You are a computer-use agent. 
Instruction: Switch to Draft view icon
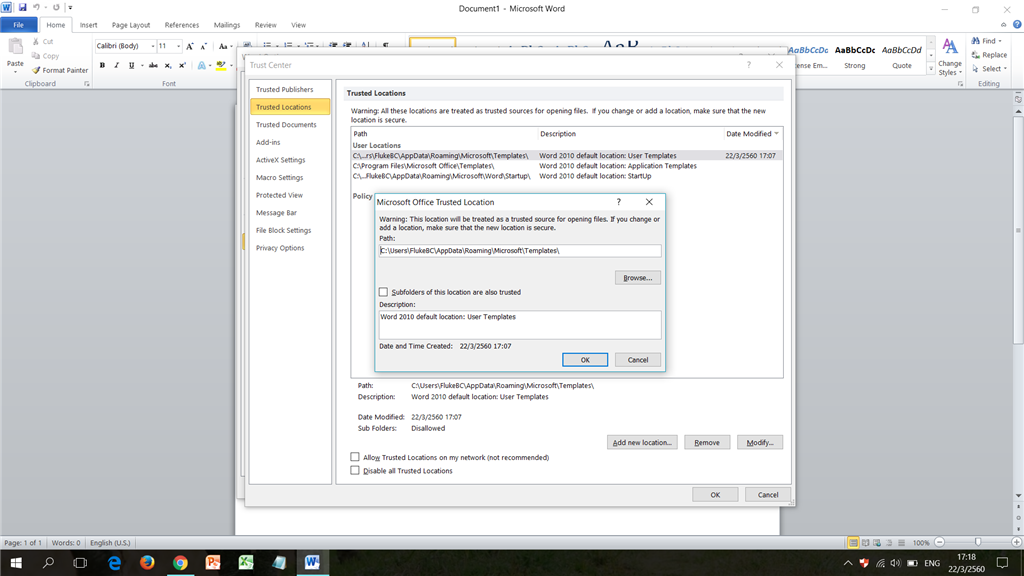pos(901,543)
